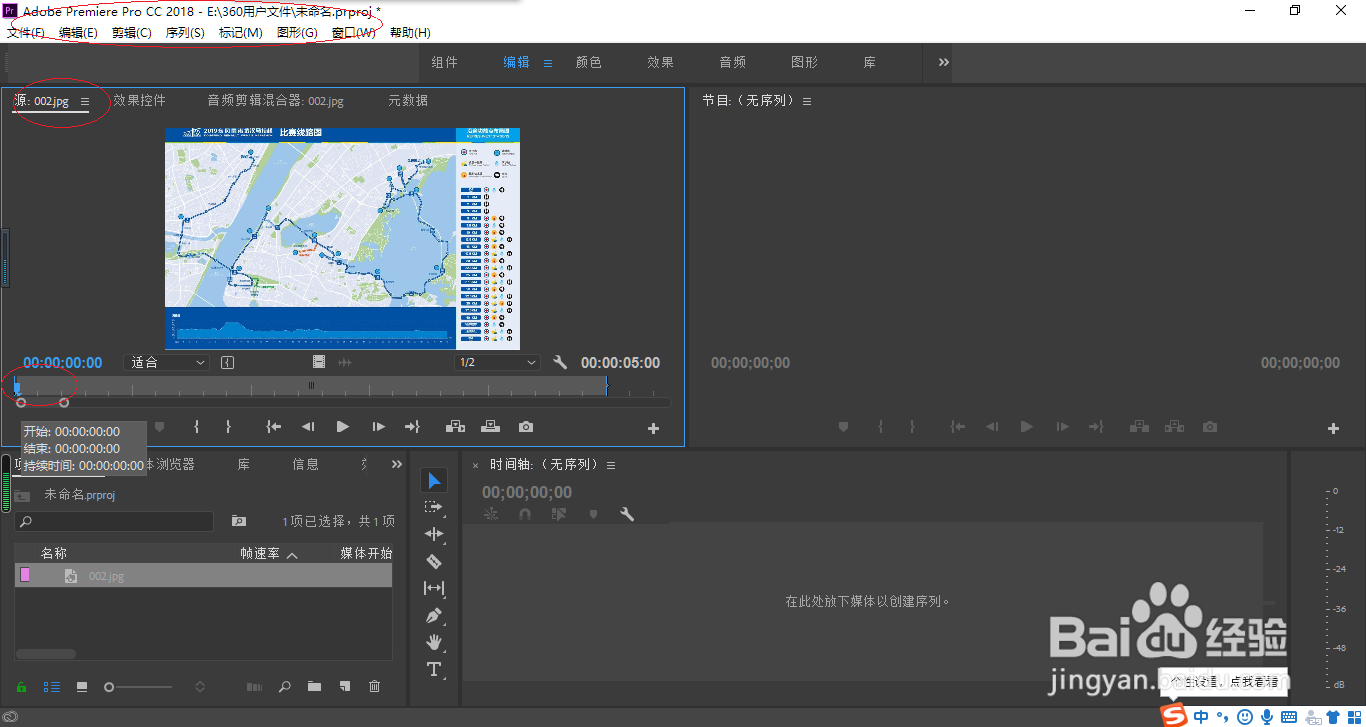Click Source monitor playhead marker
The height and width of the screenshot is (727, 1366).
pyautogui.click(x=17, y=386)
